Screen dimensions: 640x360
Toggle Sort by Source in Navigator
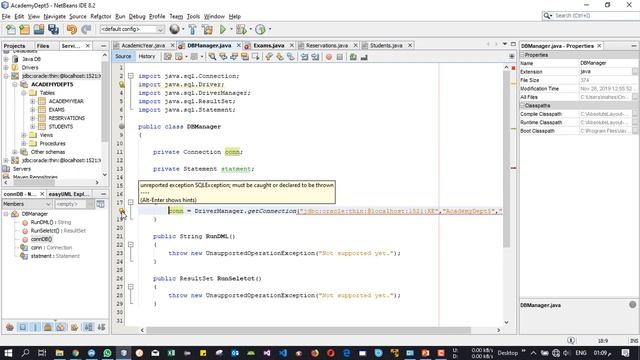pyautogui.click(x=101, y=327)
